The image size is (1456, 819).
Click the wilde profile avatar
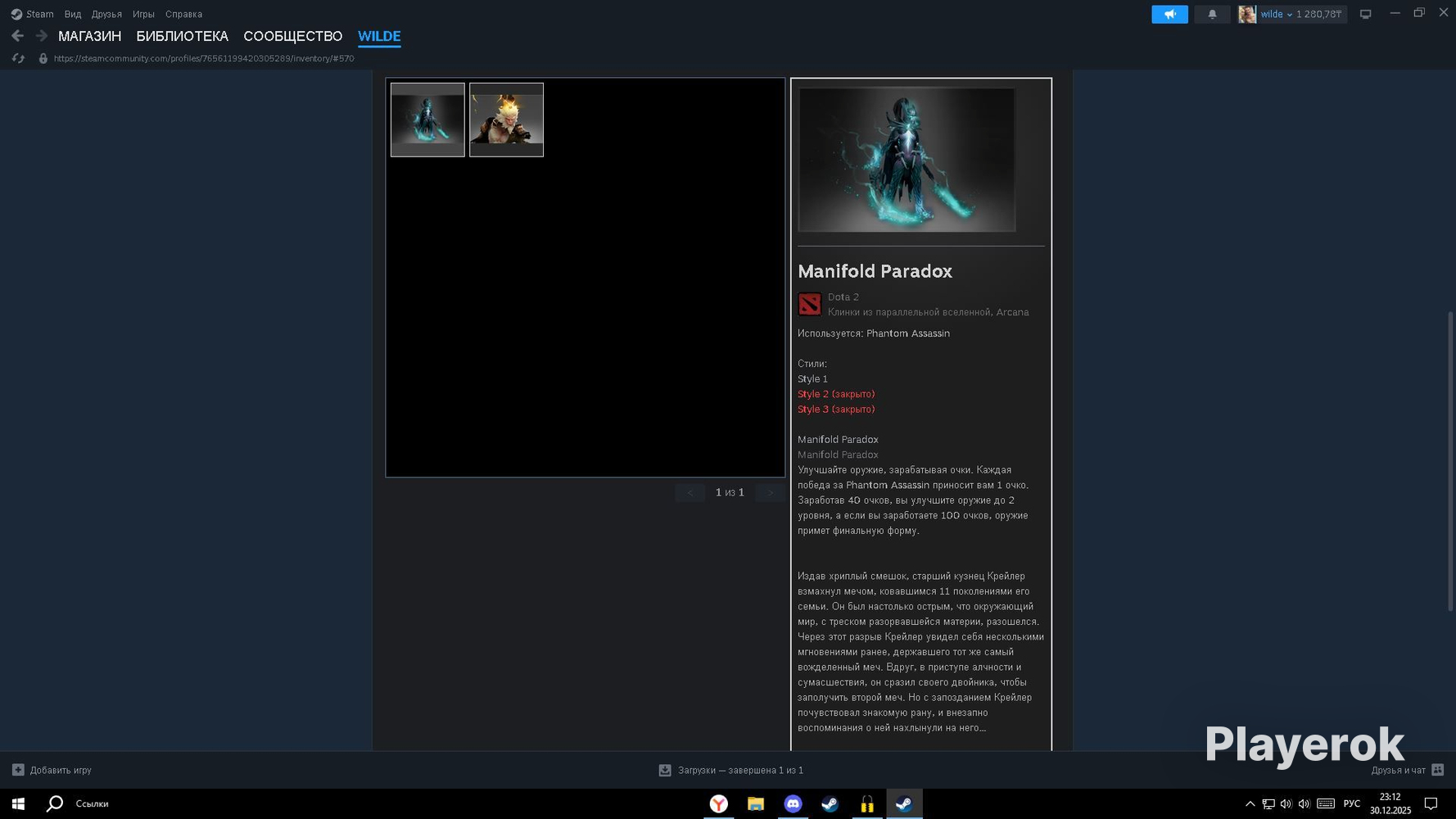tap(1247, 14)
